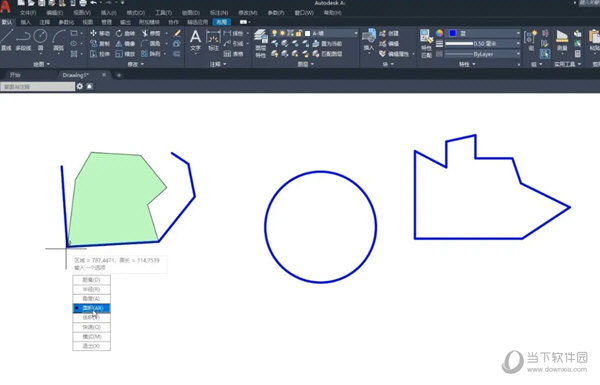Click the Undo arrow in quick access toolbar
This screenshot has height=385, width=600.
[93, 3]
